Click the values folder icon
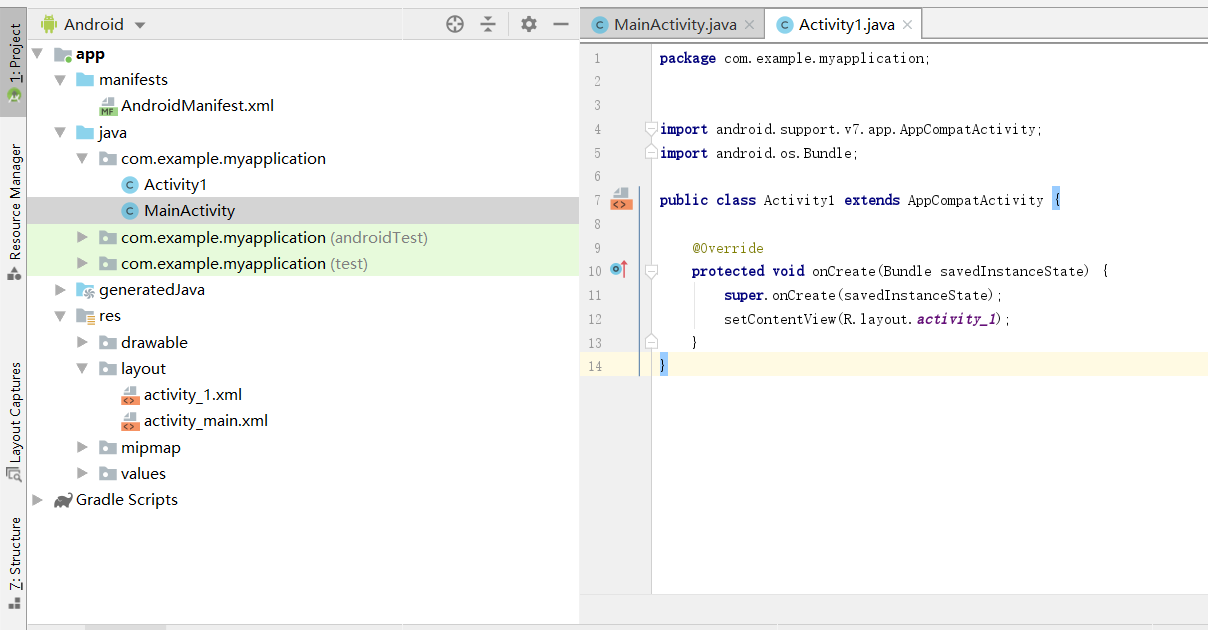This screenshot has width=1208, height=630. click(x=108, y=473)
